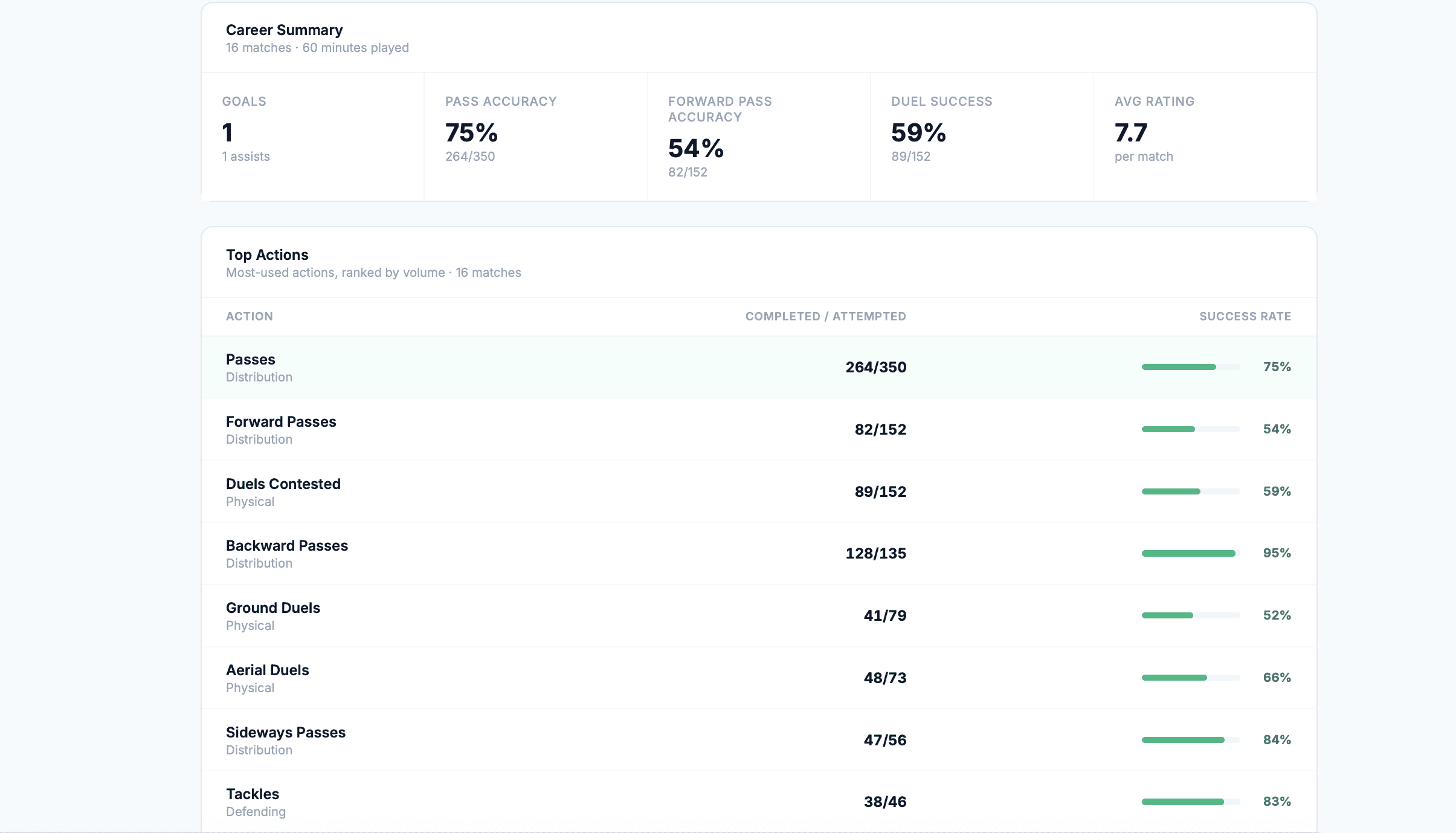This screenshot has height=833, width=1456.
Task: Select the Forward Passes row name
Action: click(281, 422)
